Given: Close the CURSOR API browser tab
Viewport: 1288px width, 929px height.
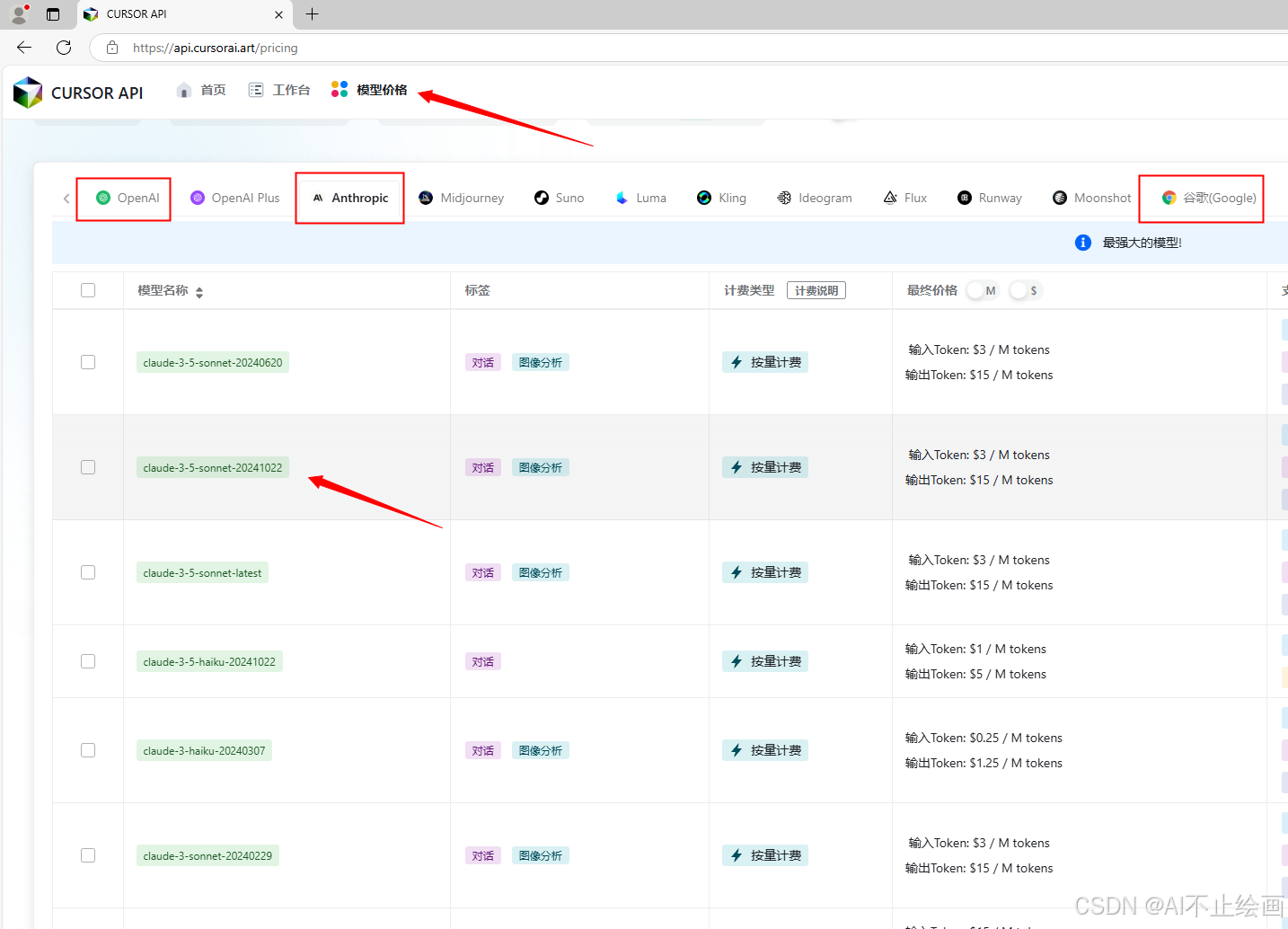Looking at the screenshot, I should pos(278,14).
